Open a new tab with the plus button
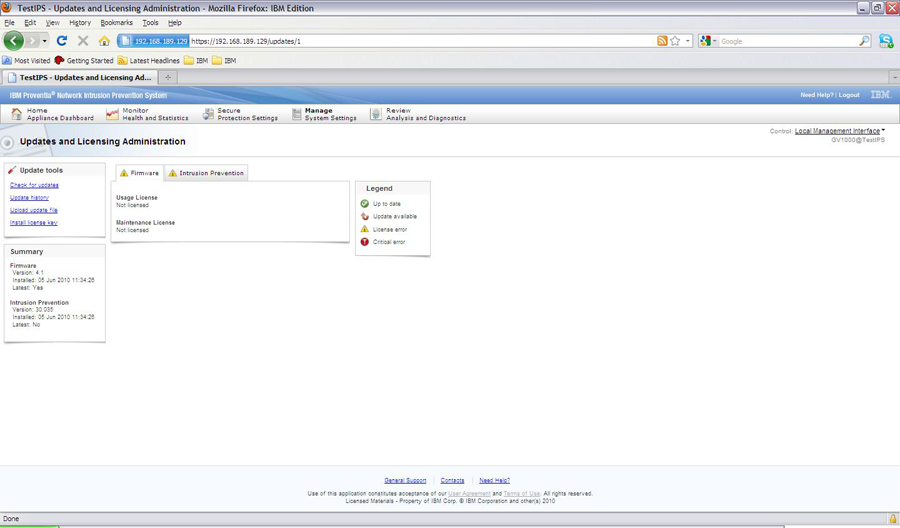Image resolution: width=900 pixels, height=528 pixels. pyautogui.click(x=168, y=77)
